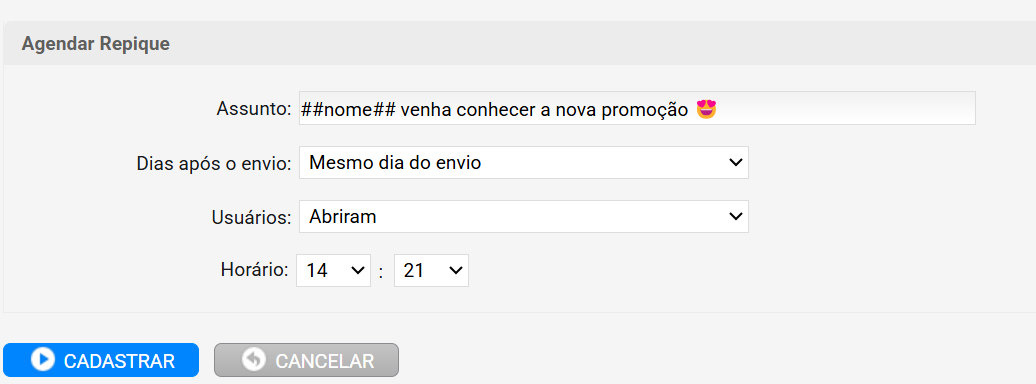Click the CADASTRAR button label
This screenshot has width=1036, height=384.
[120, 362]
